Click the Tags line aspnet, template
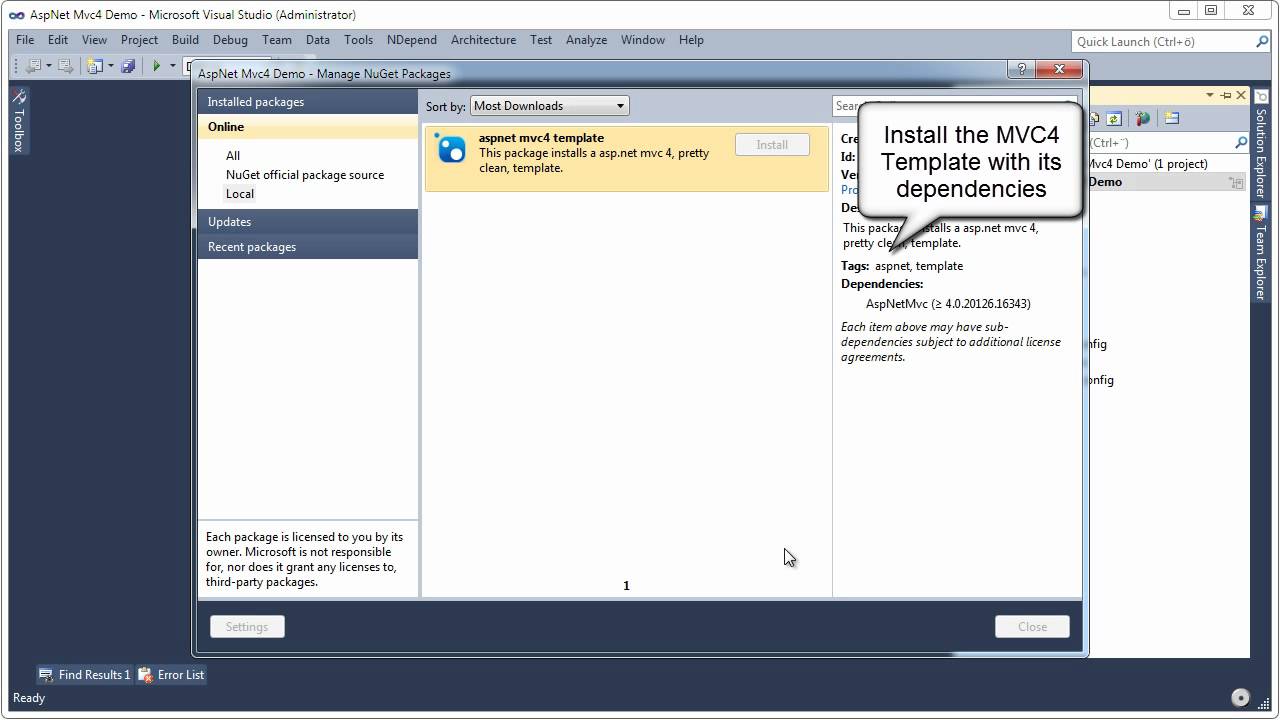Viewport: 1280px width, 720px height. (x=902, y=266)
